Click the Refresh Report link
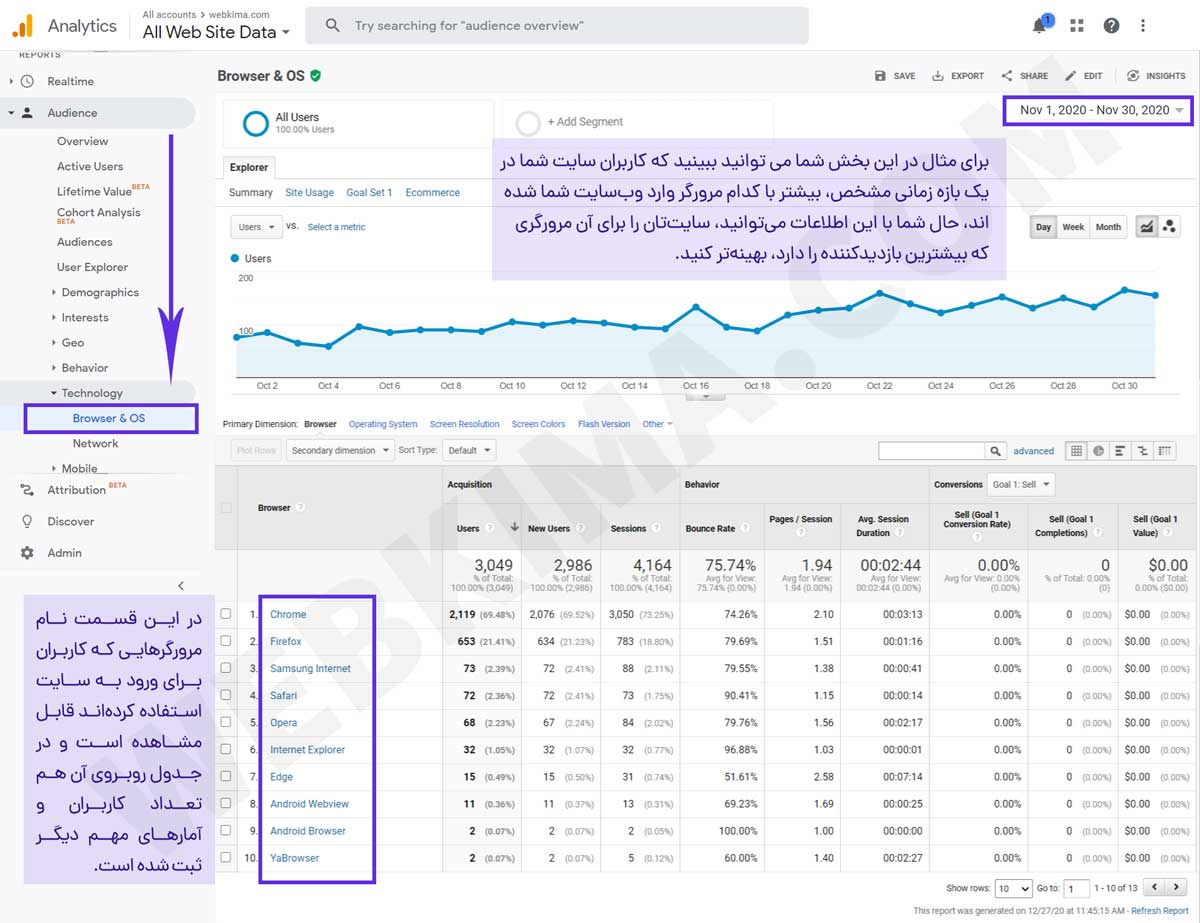1200x923 pixels. 1160,911
